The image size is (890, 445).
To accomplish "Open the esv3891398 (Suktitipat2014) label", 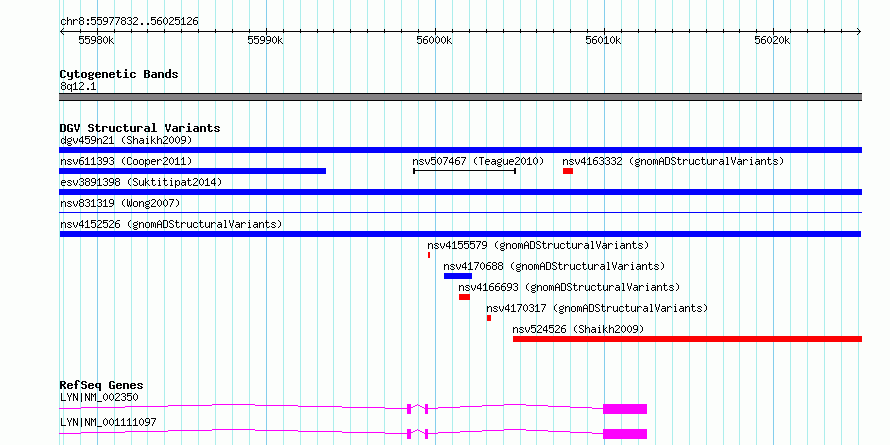I will tap(141, 182).
